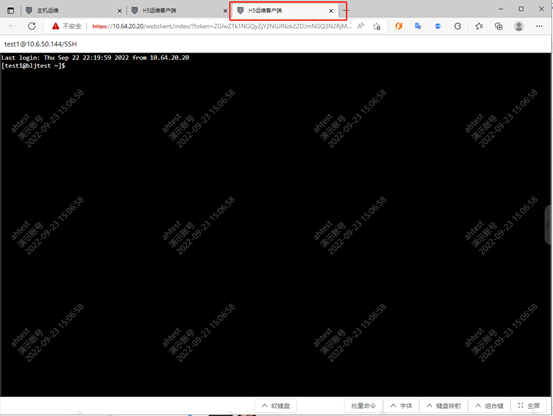Click the browser refresh icon
Screen dimensions: 553x416
tap(32, 26)
